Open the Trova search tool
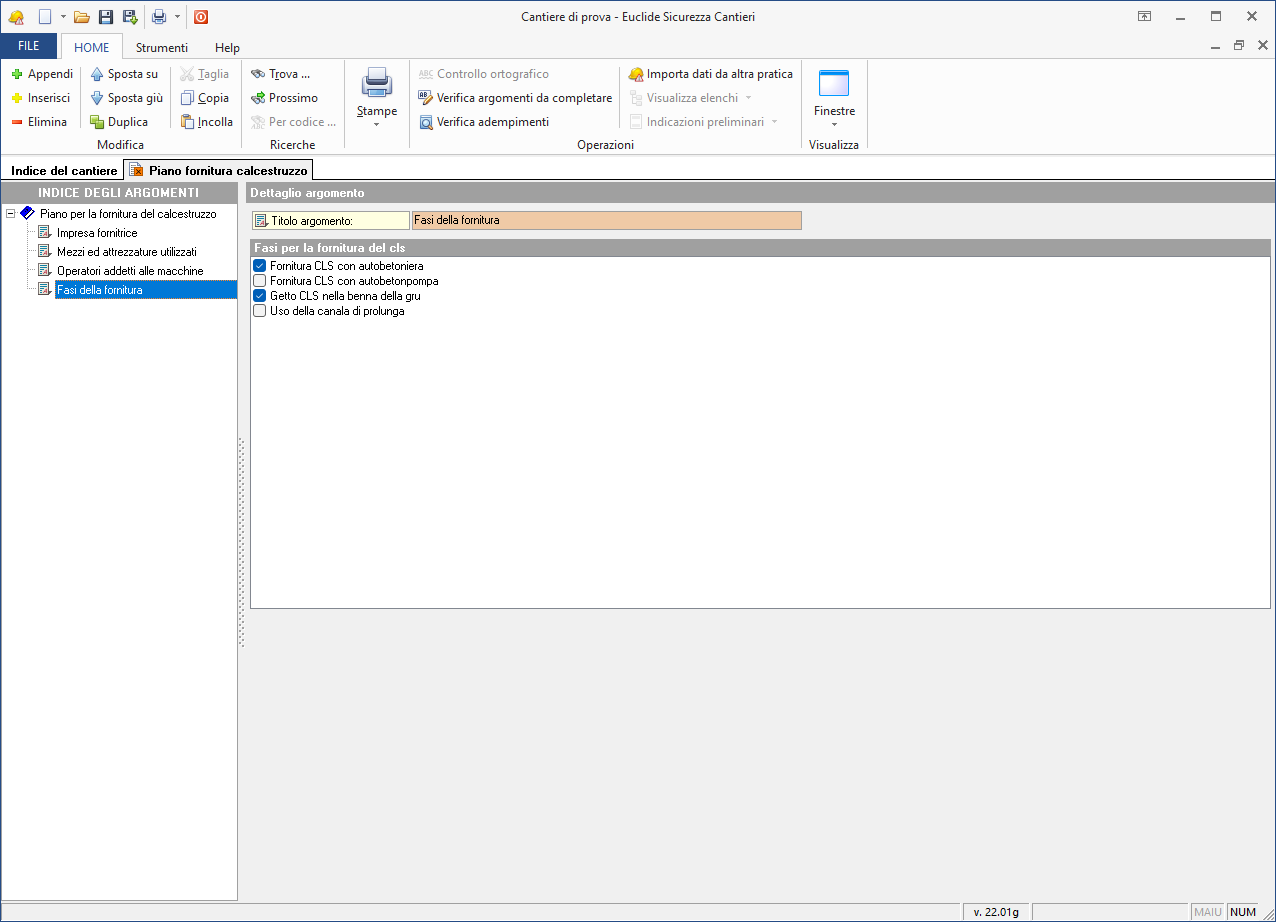This screenshot has width=1276, height=922. tap(280, 74)
